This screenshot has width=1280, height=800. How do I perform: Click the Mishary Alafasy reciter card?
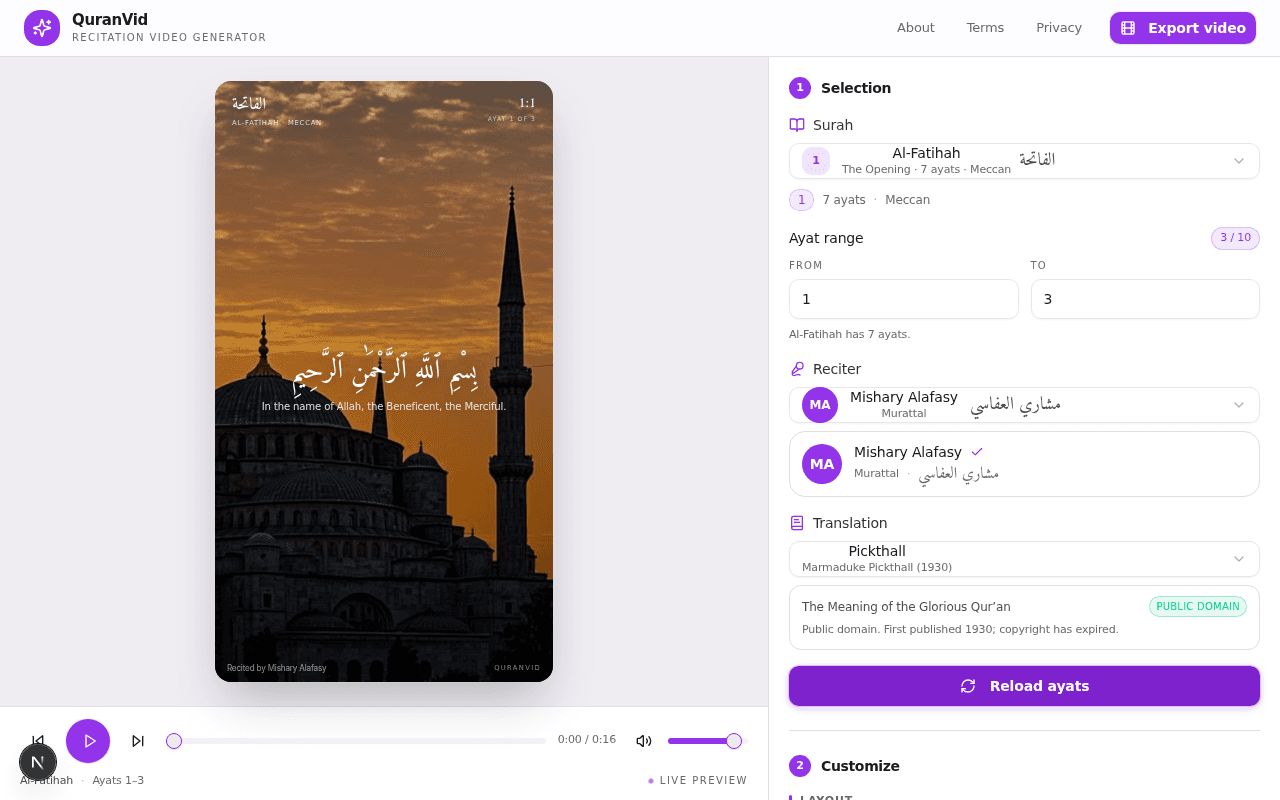(1024, 464)
